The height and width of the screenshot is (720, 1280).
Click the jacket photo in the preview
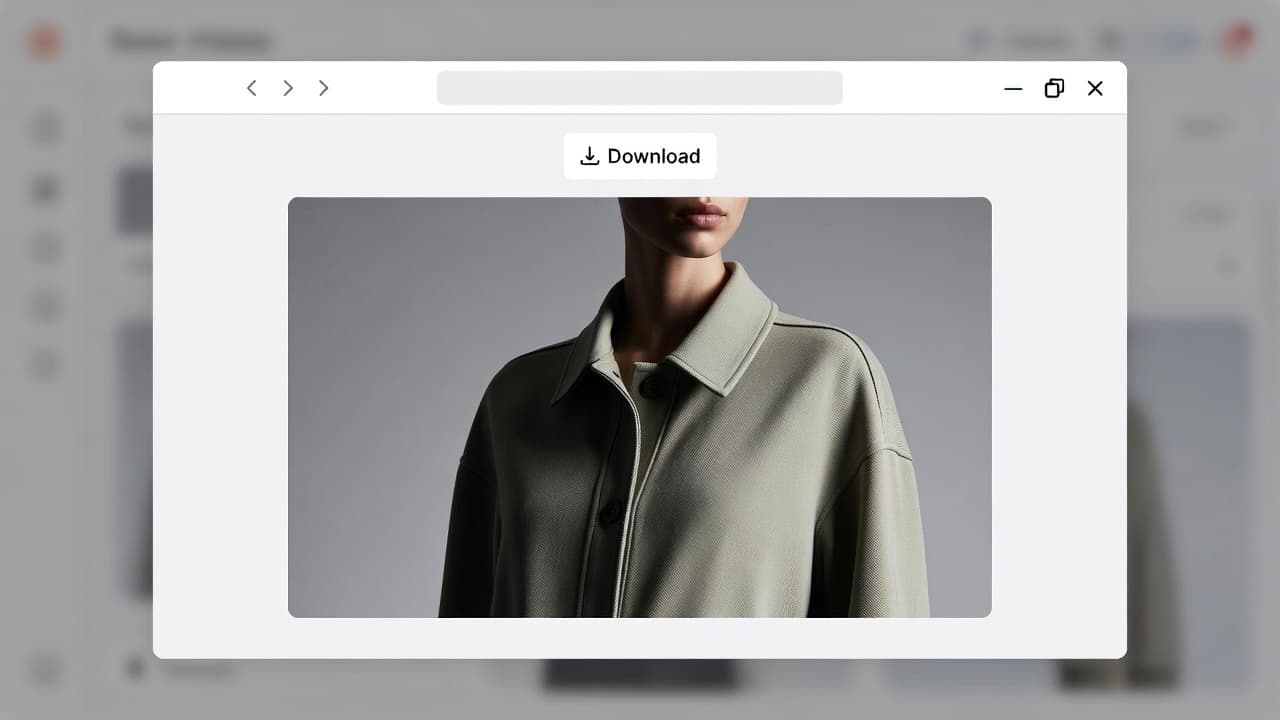click(x=640, y=407)
